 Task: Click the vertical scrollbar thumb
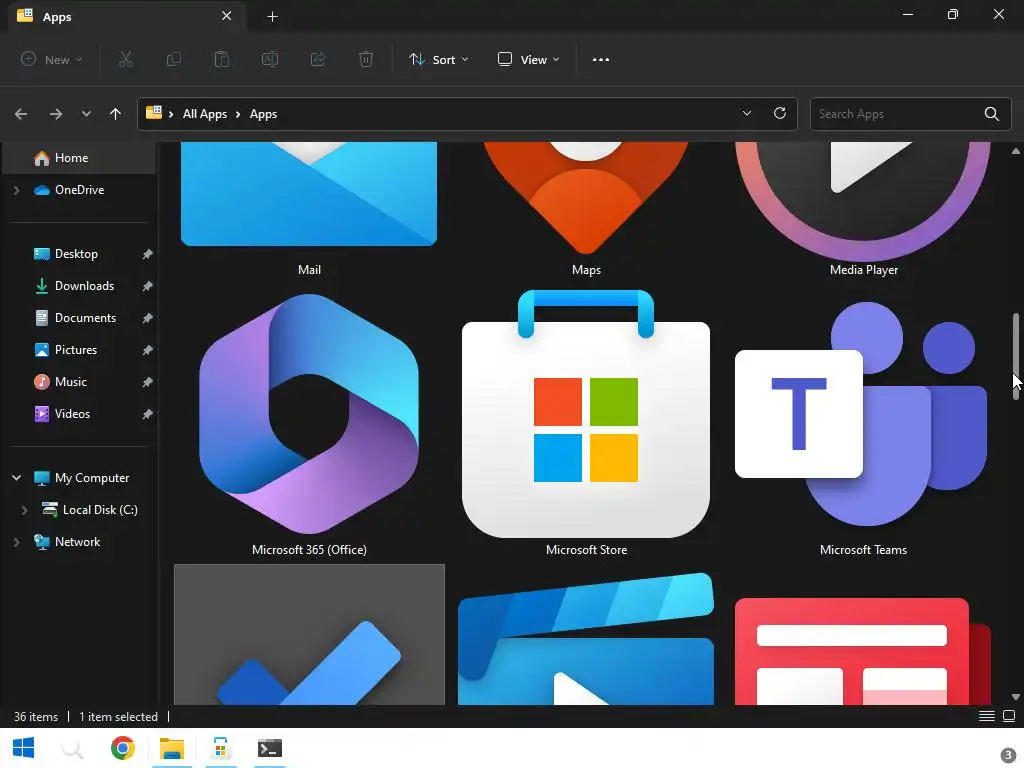tap(1016, 356)
